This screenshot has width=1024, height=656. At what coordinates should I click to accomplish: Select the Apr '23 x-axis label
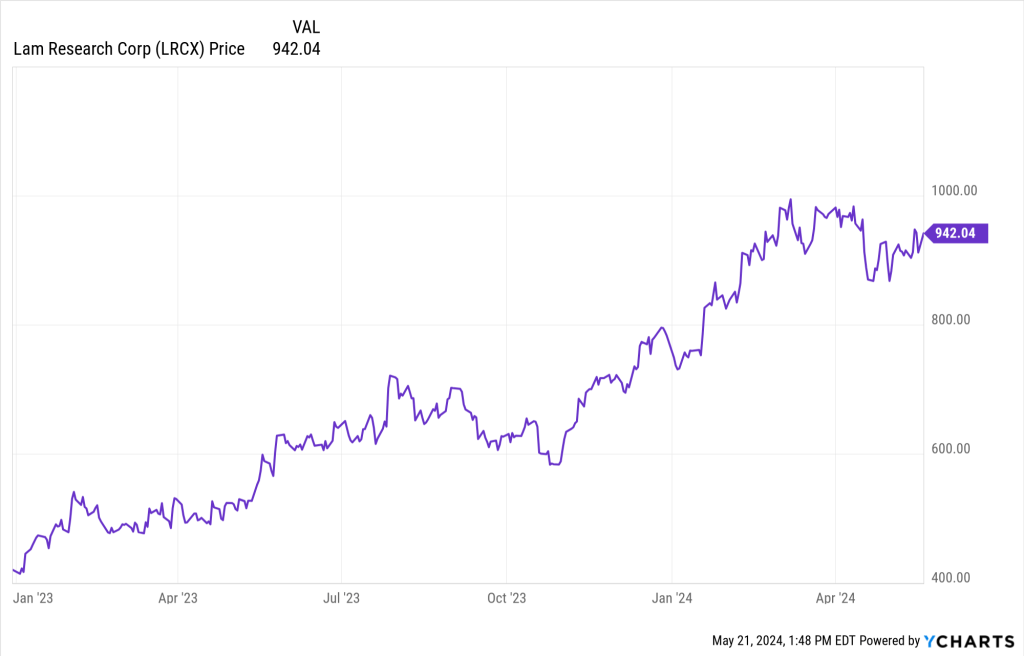pyautogui.click(x=177, y=598)
